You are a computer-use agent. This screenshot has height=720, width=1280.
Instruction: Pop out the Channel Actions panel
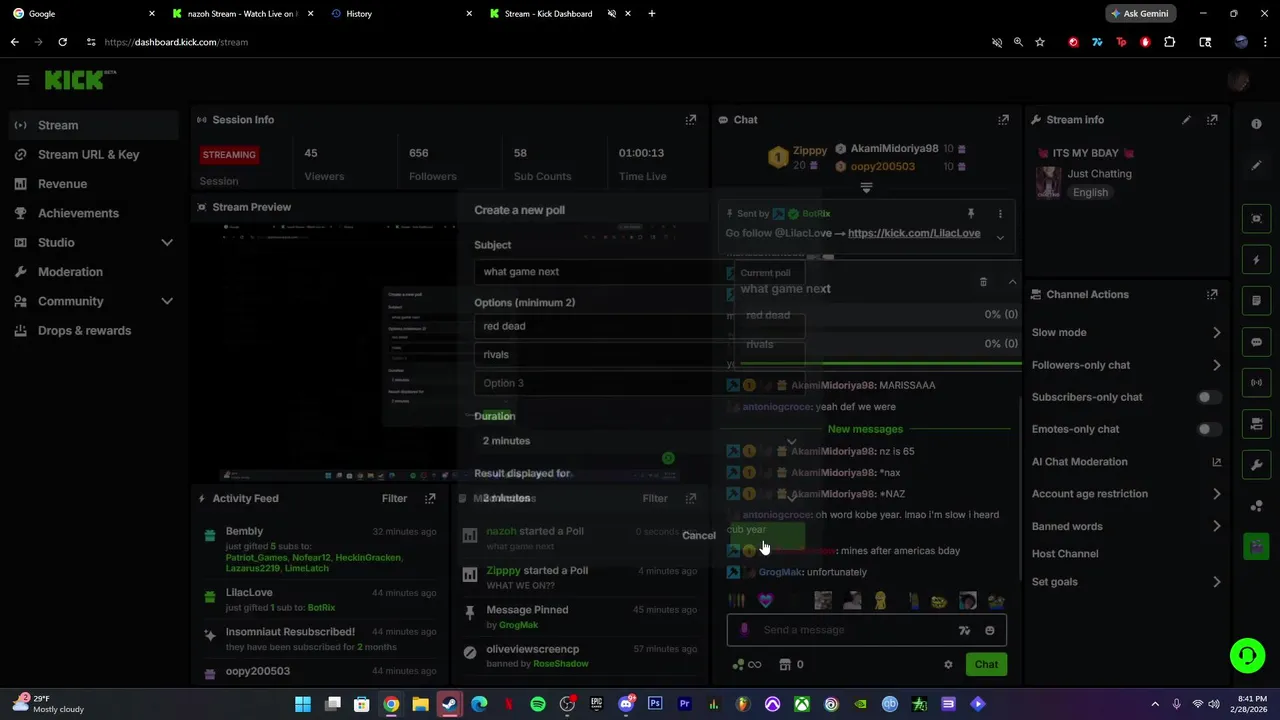(x=1212, y=295)
